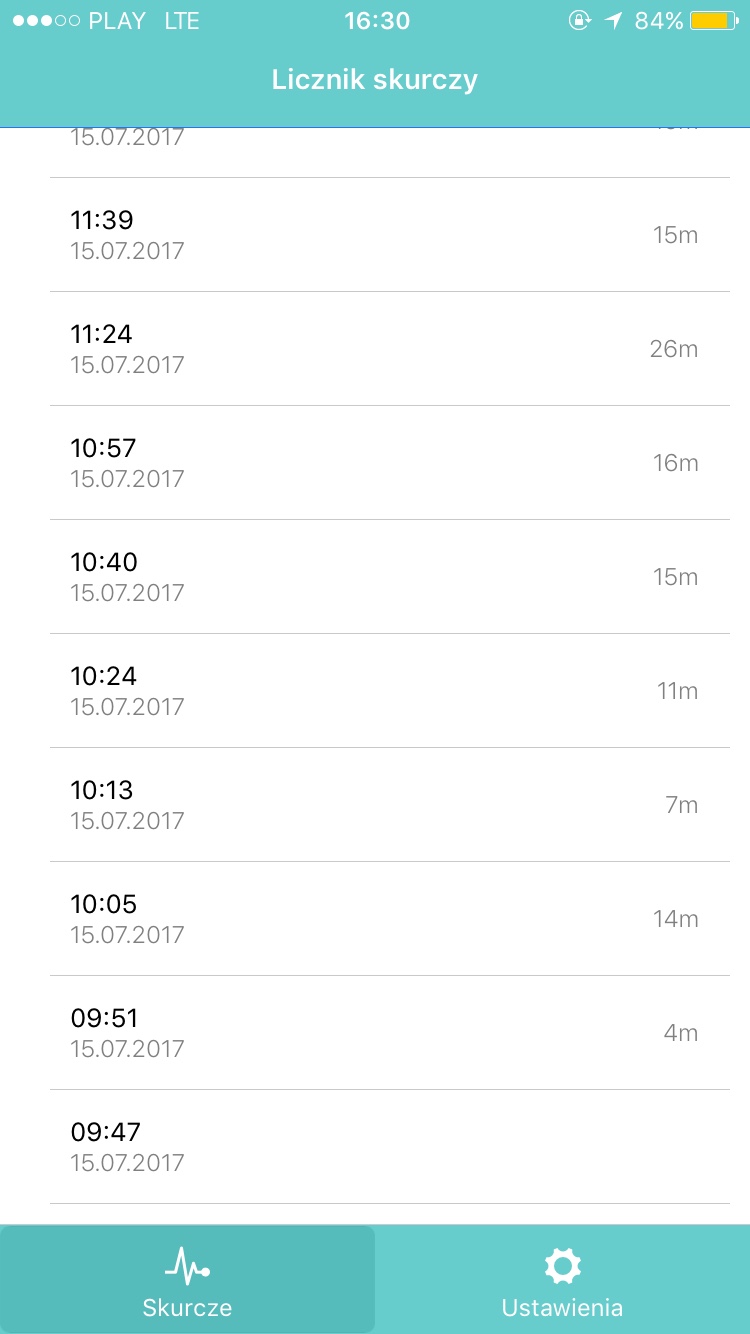Tap the 26m interval label
This screenshot has width=750, height=1334.
coord(673,349)
